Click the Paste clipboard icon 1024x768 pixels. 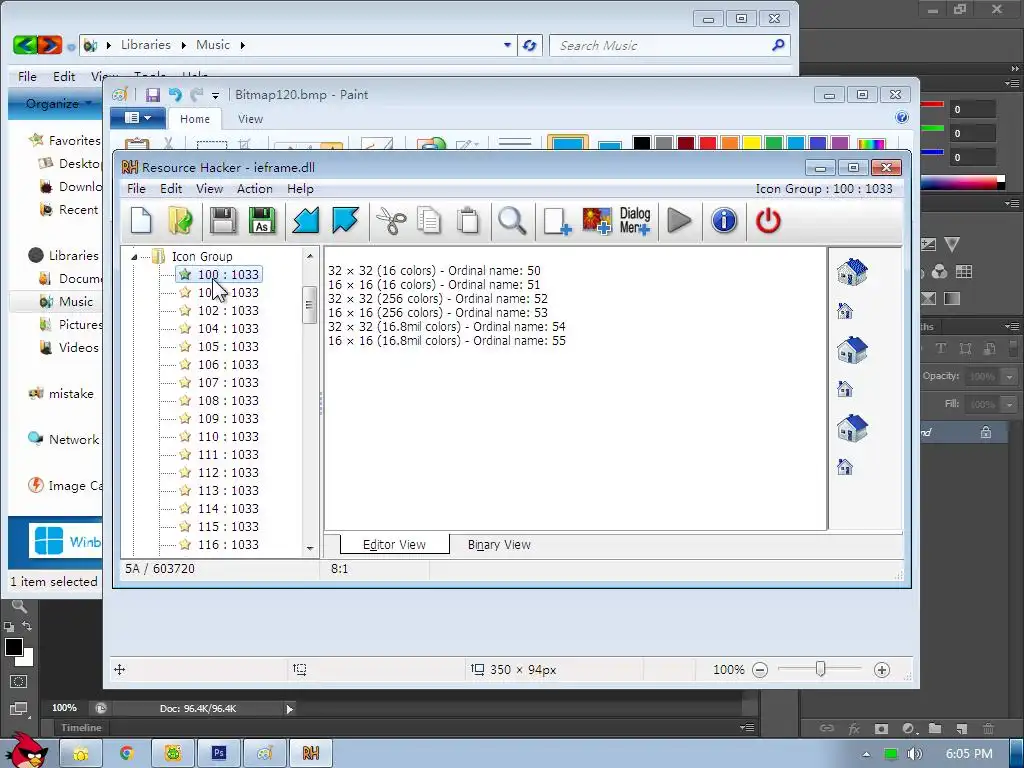click(x=468, y=220)
